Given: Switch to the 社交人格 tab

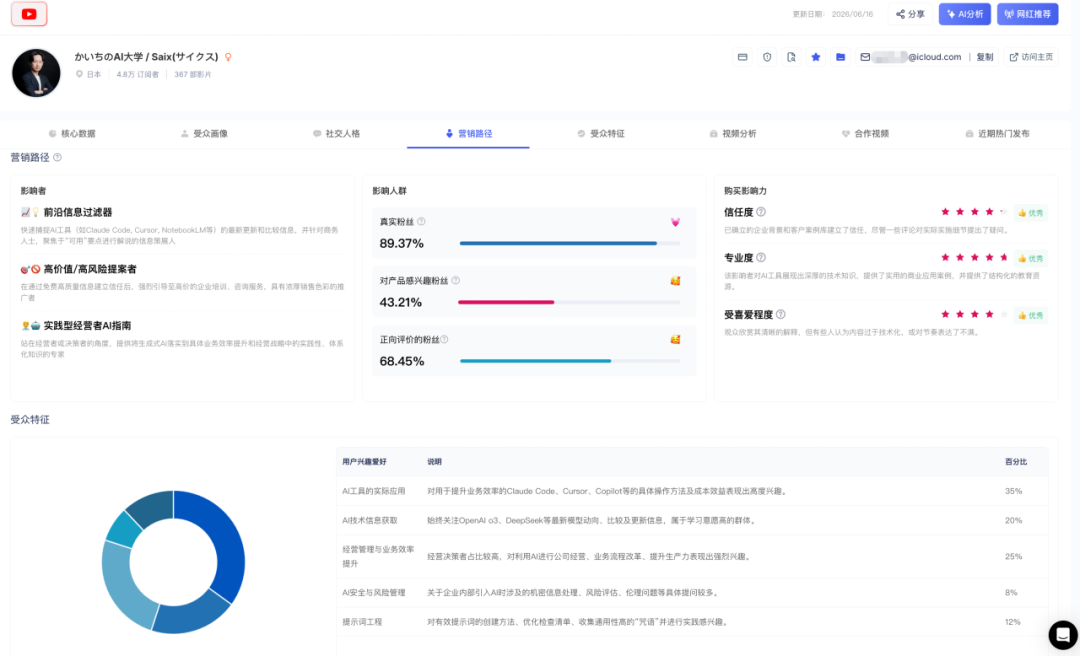Looking at the screenshot, I should tap(336, 134).
